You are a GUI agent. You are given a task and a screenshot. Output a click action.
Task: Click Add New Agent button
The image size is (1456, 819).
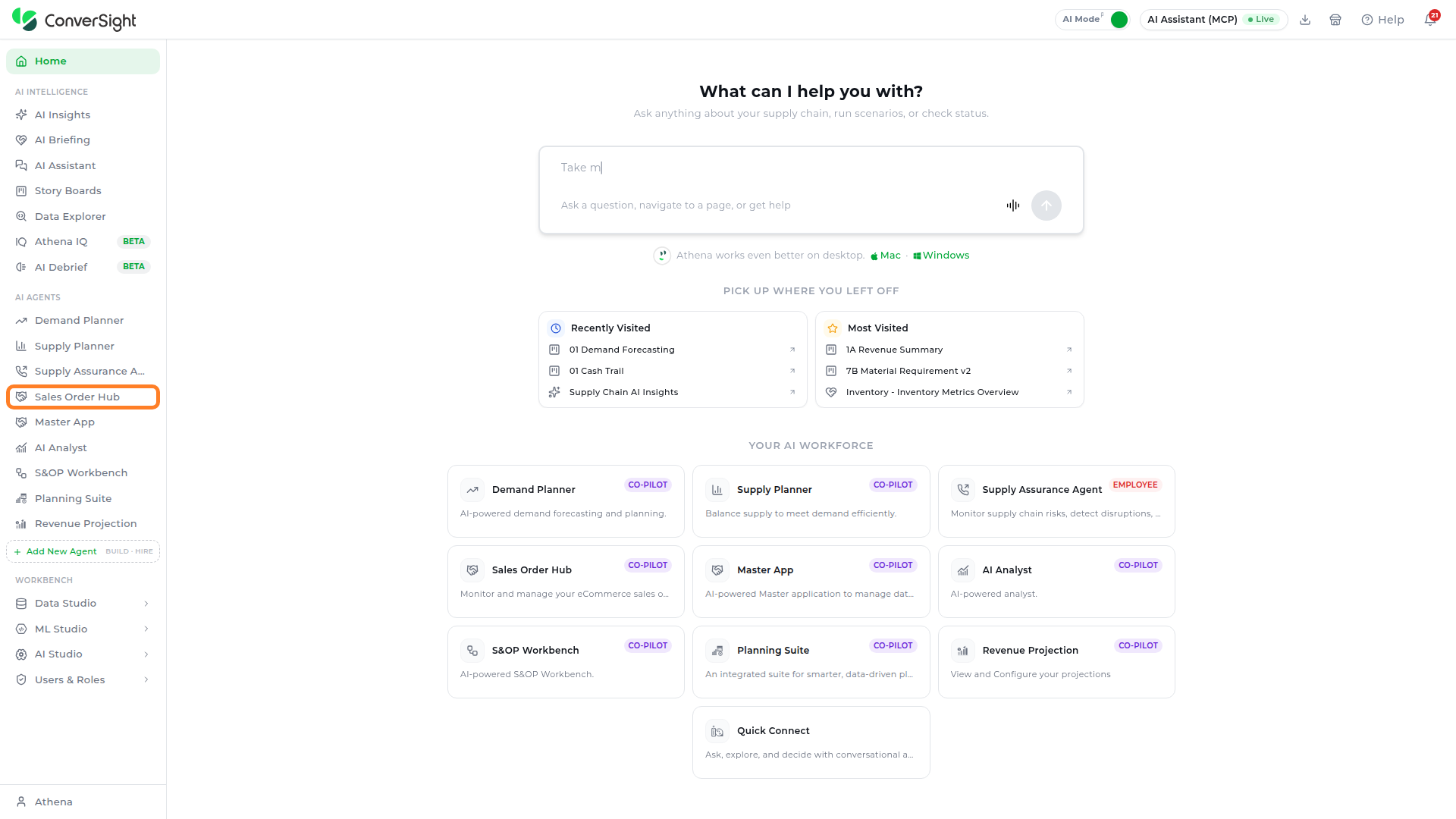(x=83, y=551)
